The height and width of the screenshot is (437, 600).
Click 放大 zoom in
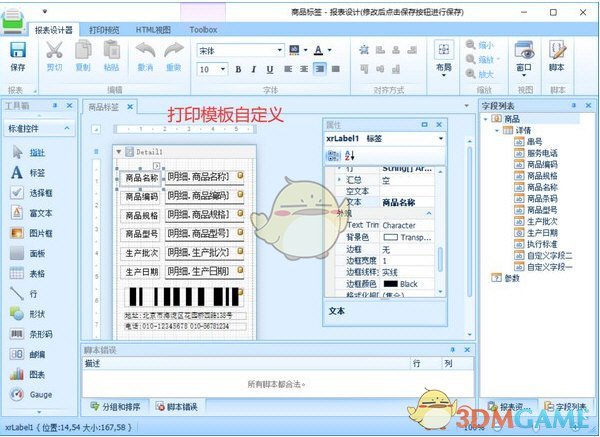point(480,73)
